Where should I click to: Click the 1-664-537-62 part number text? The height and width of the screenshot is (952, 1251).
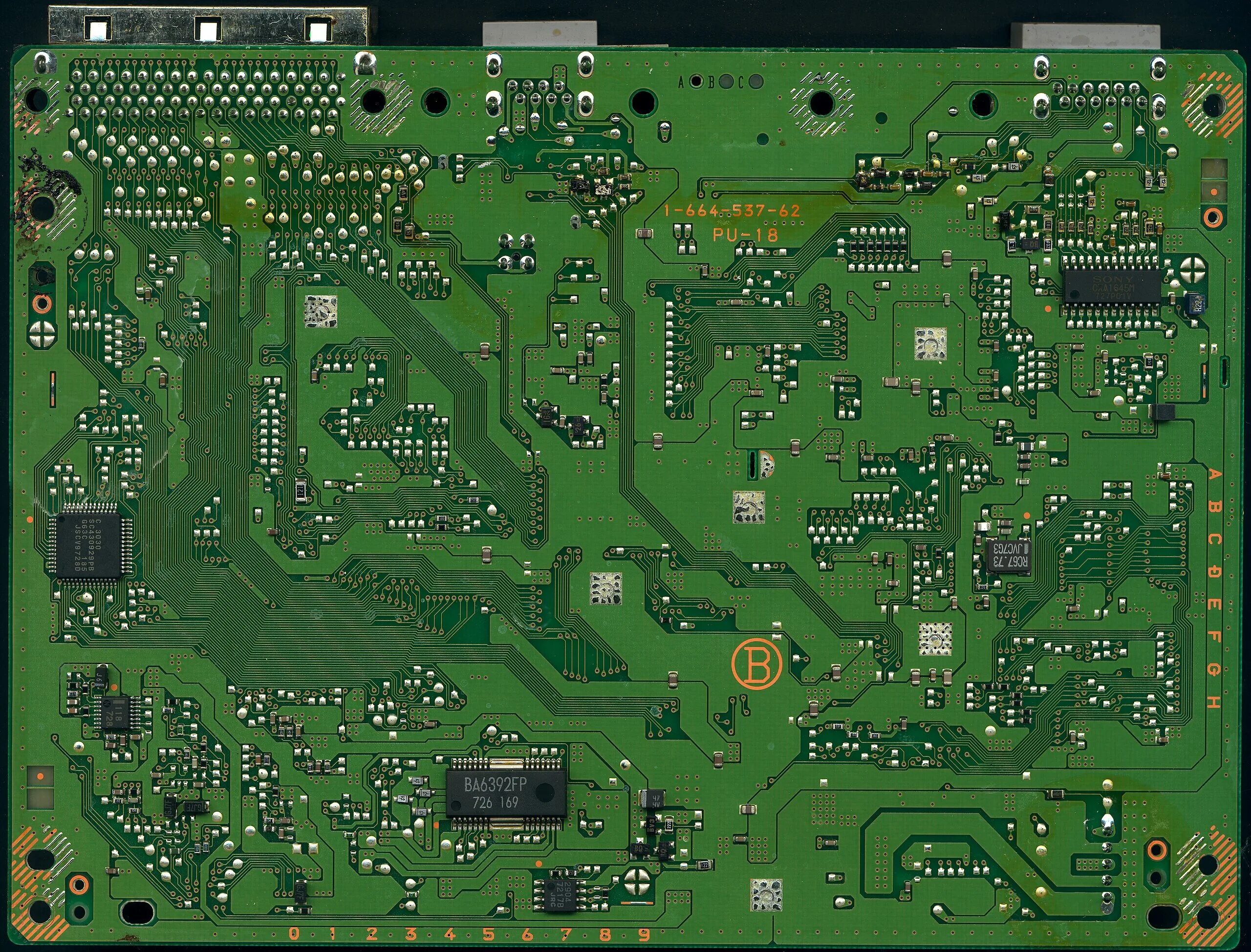point(732,211)
